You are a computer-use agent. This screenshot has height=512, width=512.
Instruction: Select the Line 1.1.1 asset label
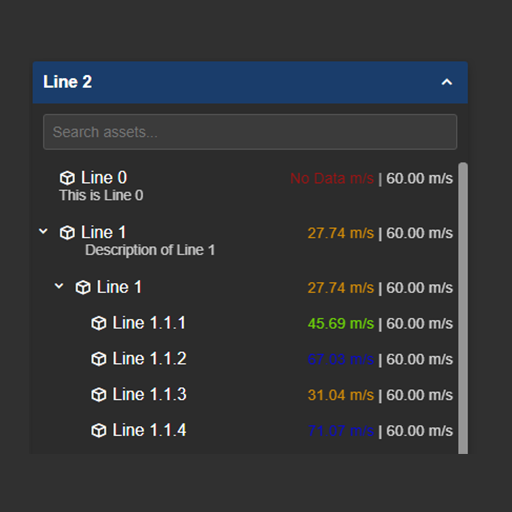[x=149, y=323]
